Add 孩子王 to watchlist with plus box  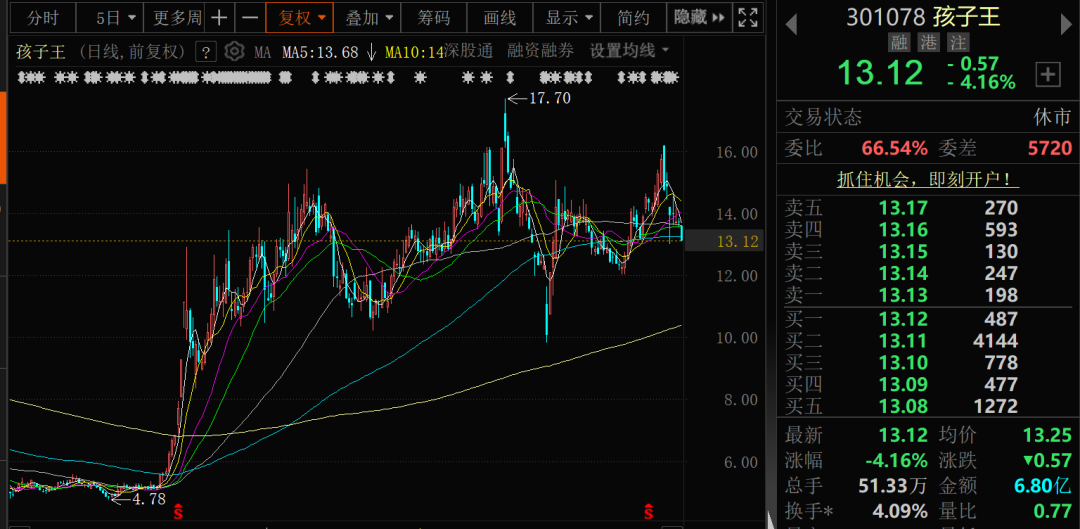(1048, 74)
